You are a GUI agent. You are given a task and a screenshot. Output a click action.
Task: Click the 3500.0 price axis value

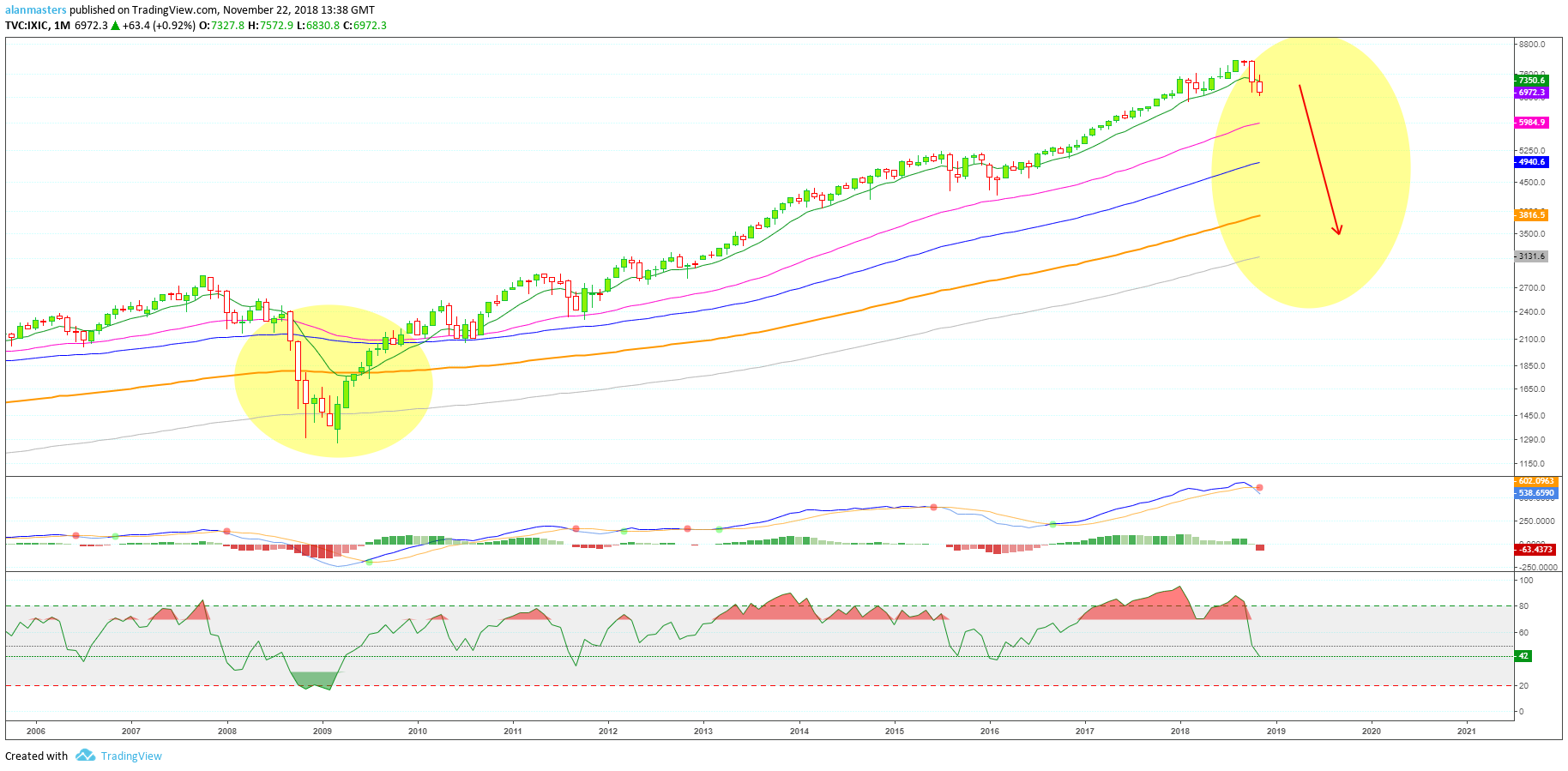pyautogui.click(x=1532, y=233)
